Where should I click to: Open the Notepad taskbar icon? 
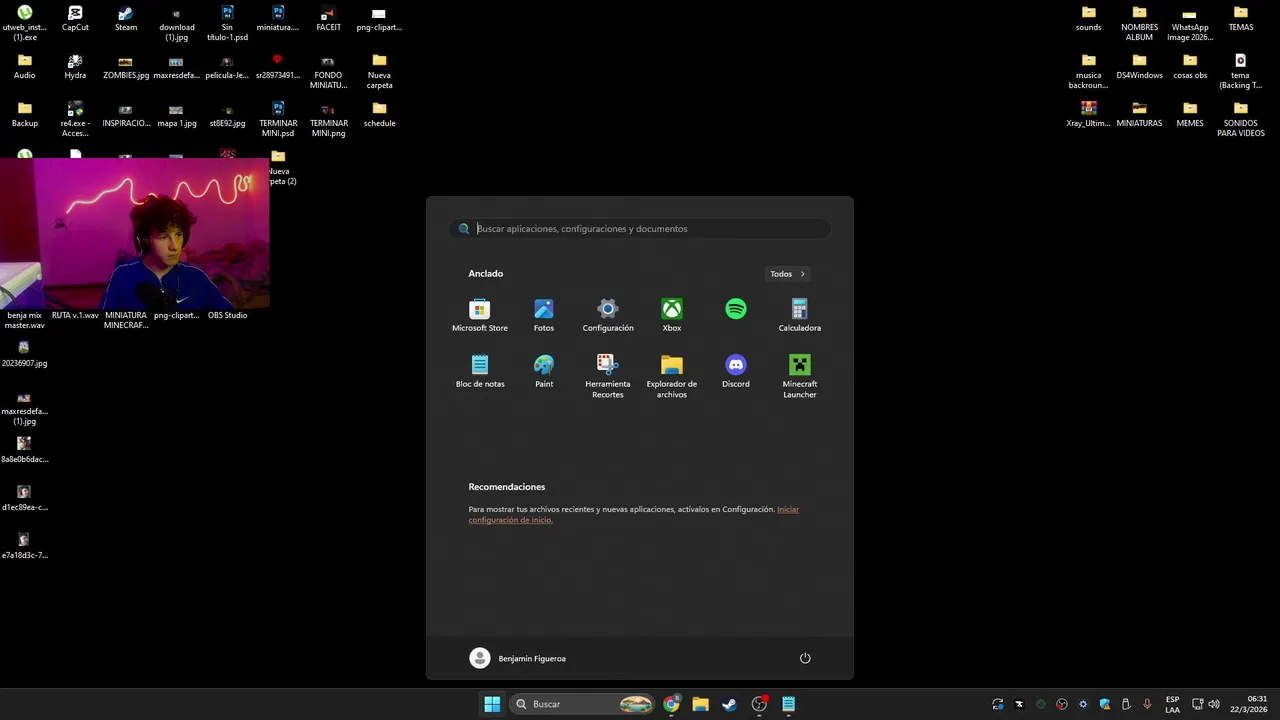point(788,704)
